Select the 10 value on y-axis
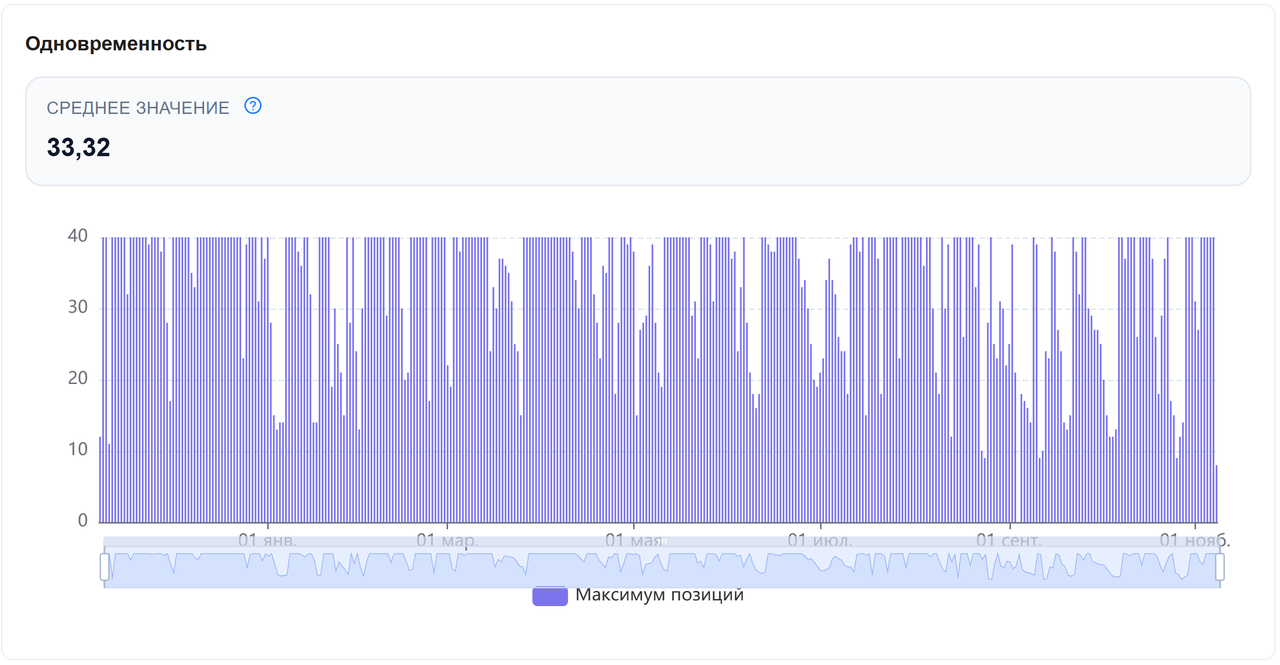Screen dimensions: 1280x665 (78, 449)
